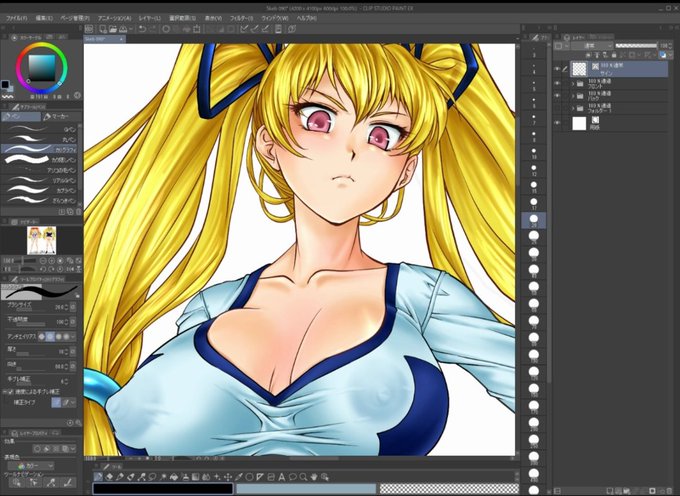
Task: Toggle visibility eye of the 用紙 paper layer
Action: (558, 123)
